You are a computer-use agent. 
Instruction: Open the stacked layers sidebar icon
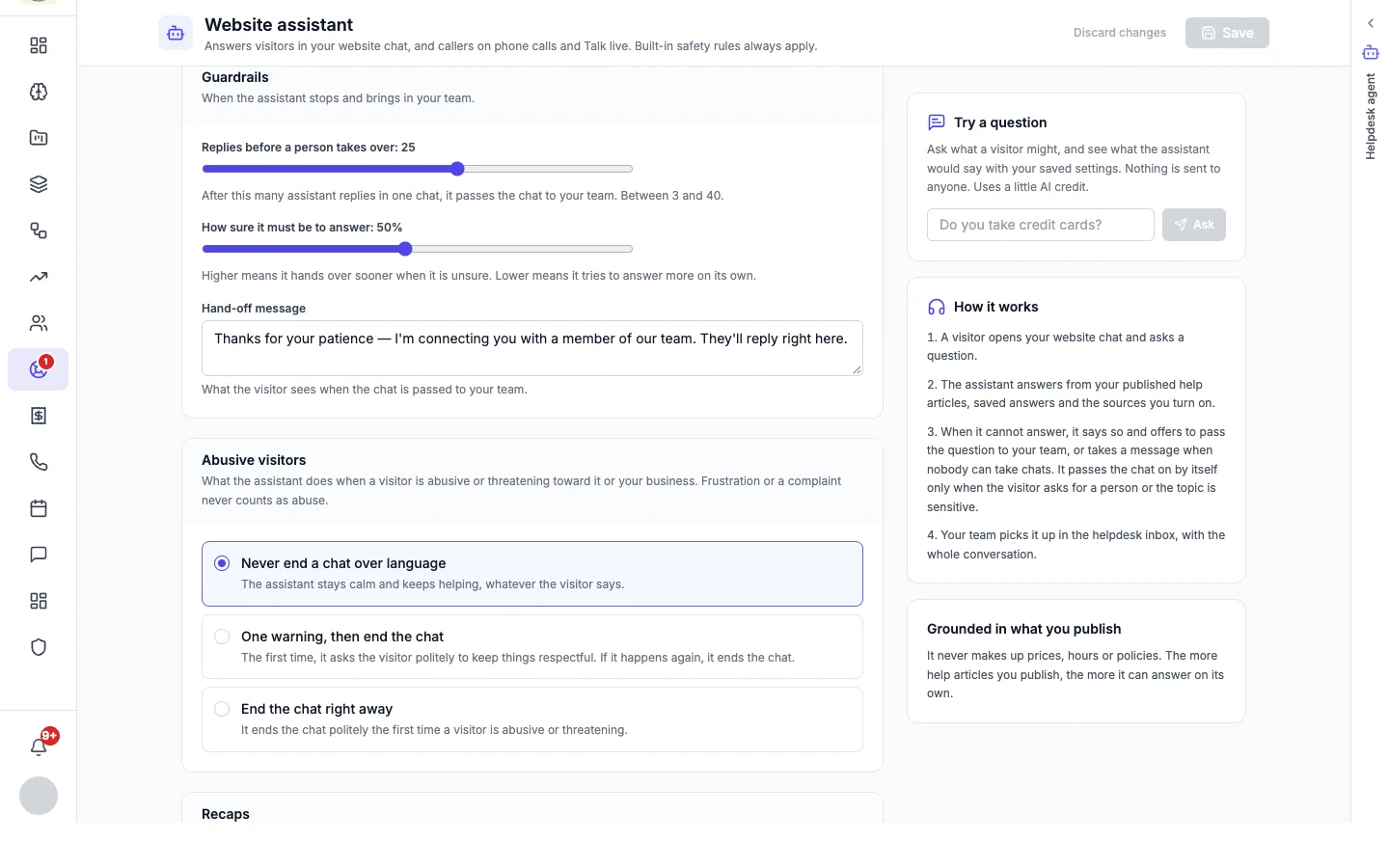[x=39, y=184]
